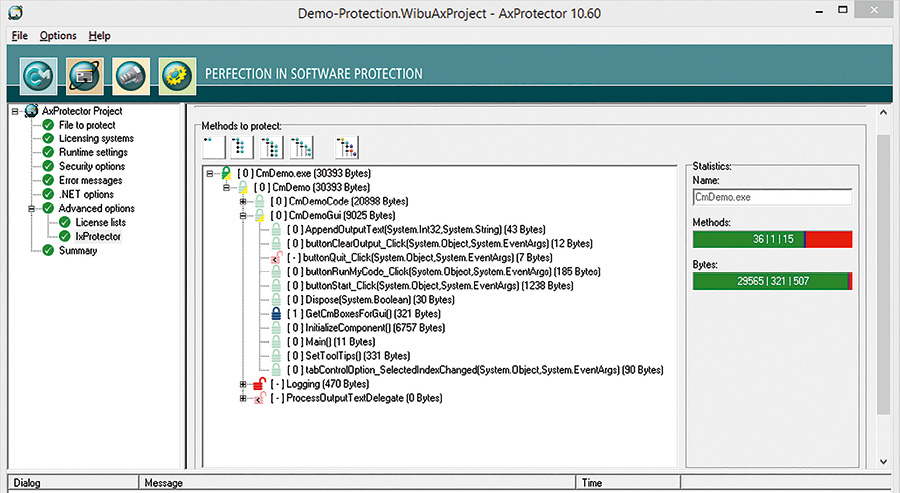
Task: Click the Name field showing CmDemo.exe
Action: pyautogui.click(x=772, y=197)
